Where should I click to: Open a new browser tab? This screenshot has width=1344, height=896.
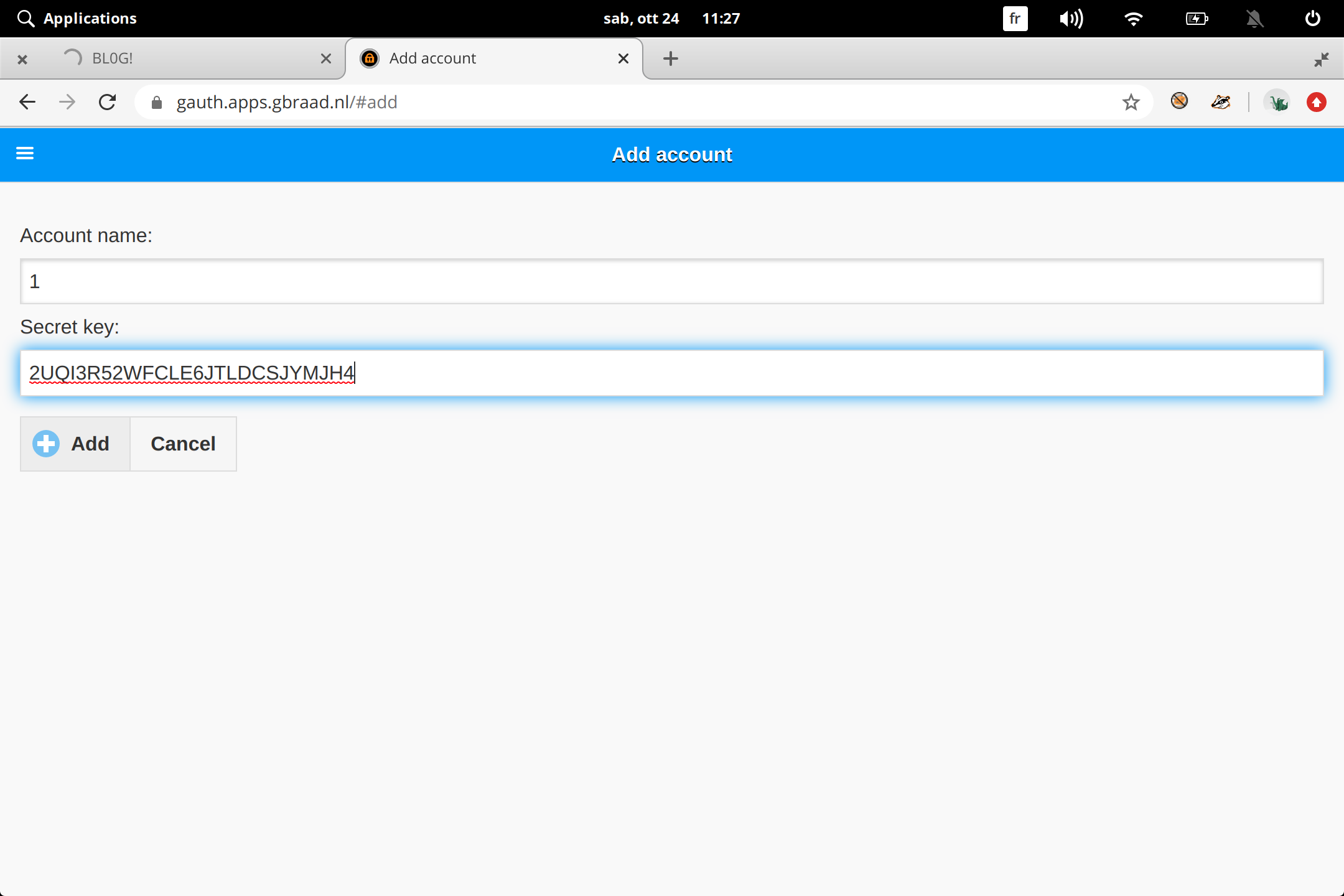click(x=670, y=58)
